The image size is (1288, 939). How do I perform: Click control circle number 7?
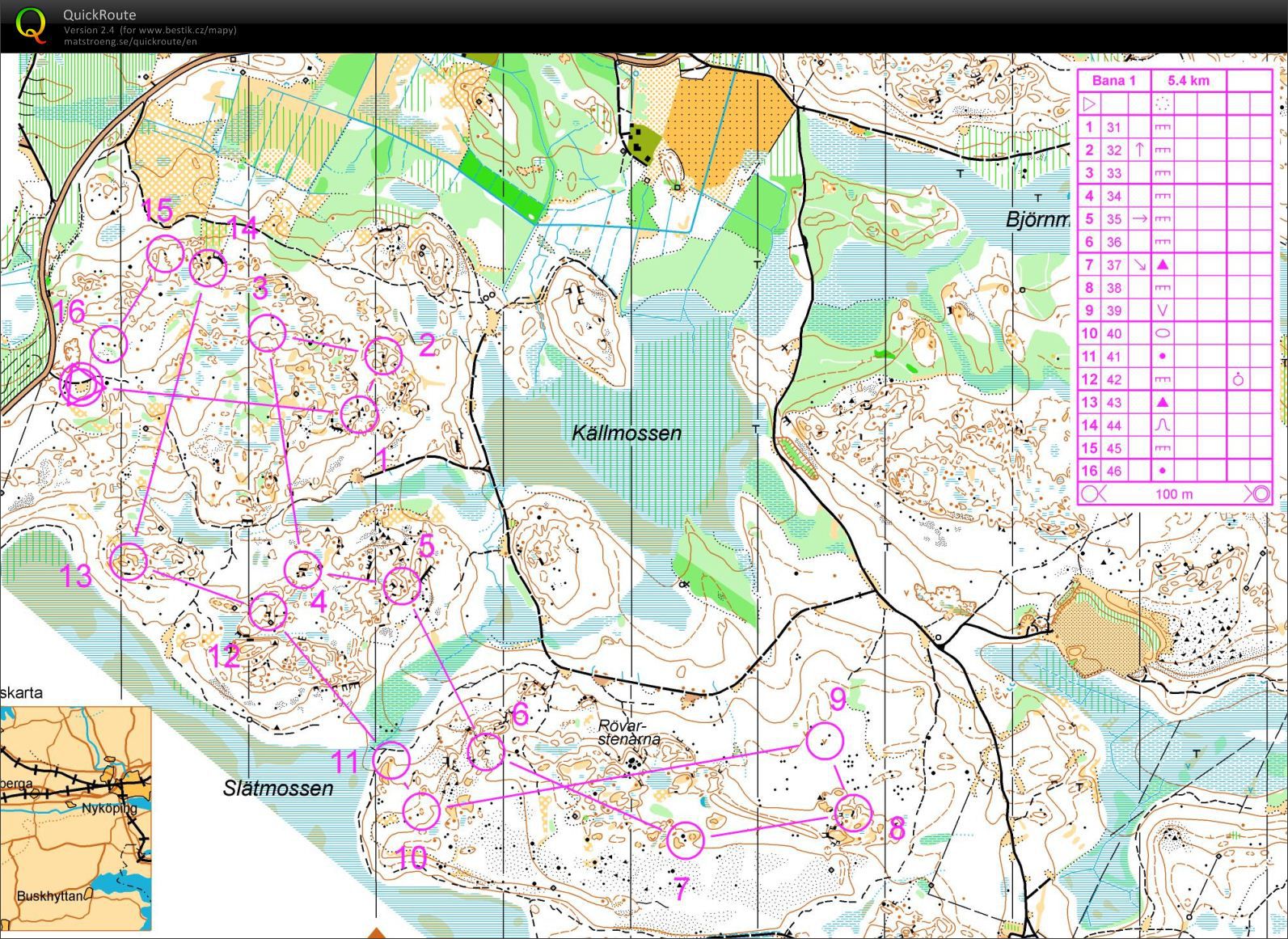click(686, 840)
